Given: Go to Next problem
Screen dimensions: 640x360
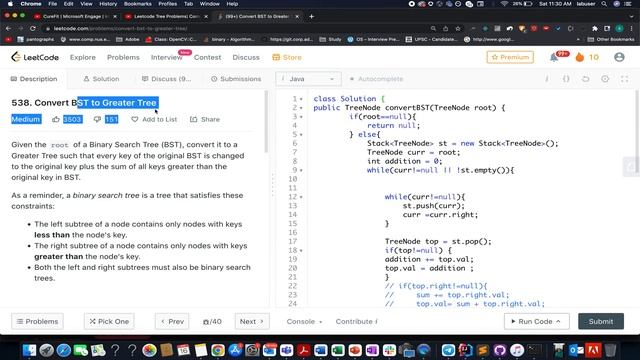Looking at the screenshot, I should coord(252,322).
